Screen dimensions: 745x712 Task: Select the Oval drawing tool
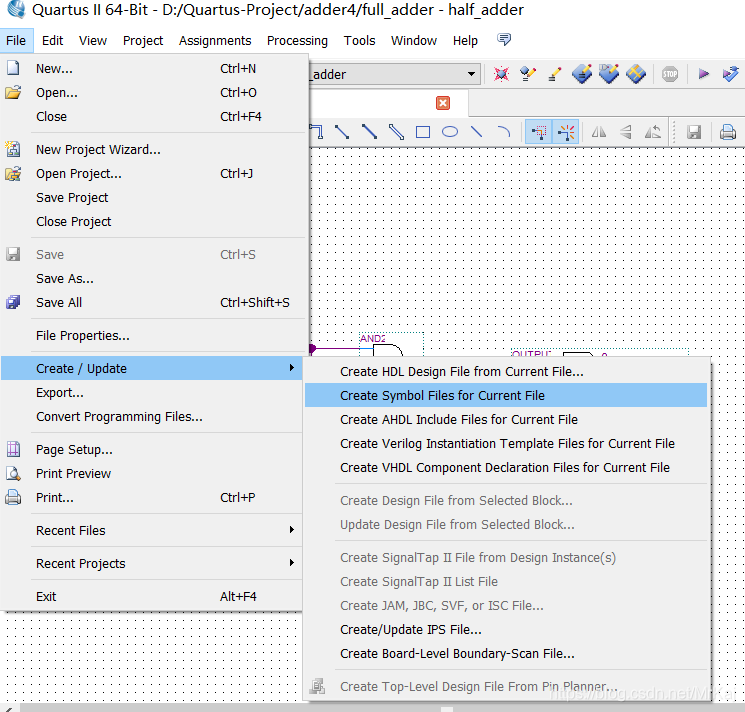click(450, 132)
